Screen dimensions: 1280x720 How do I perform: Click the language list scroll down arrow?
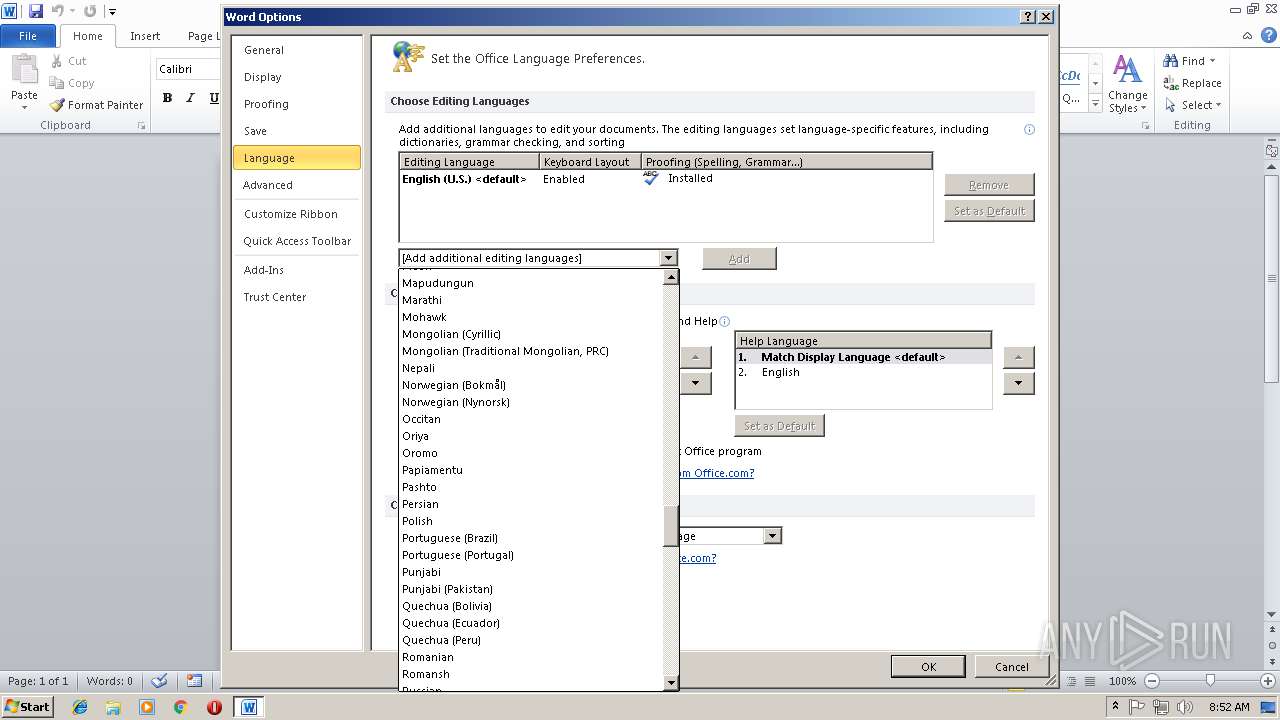coord(671,683)
